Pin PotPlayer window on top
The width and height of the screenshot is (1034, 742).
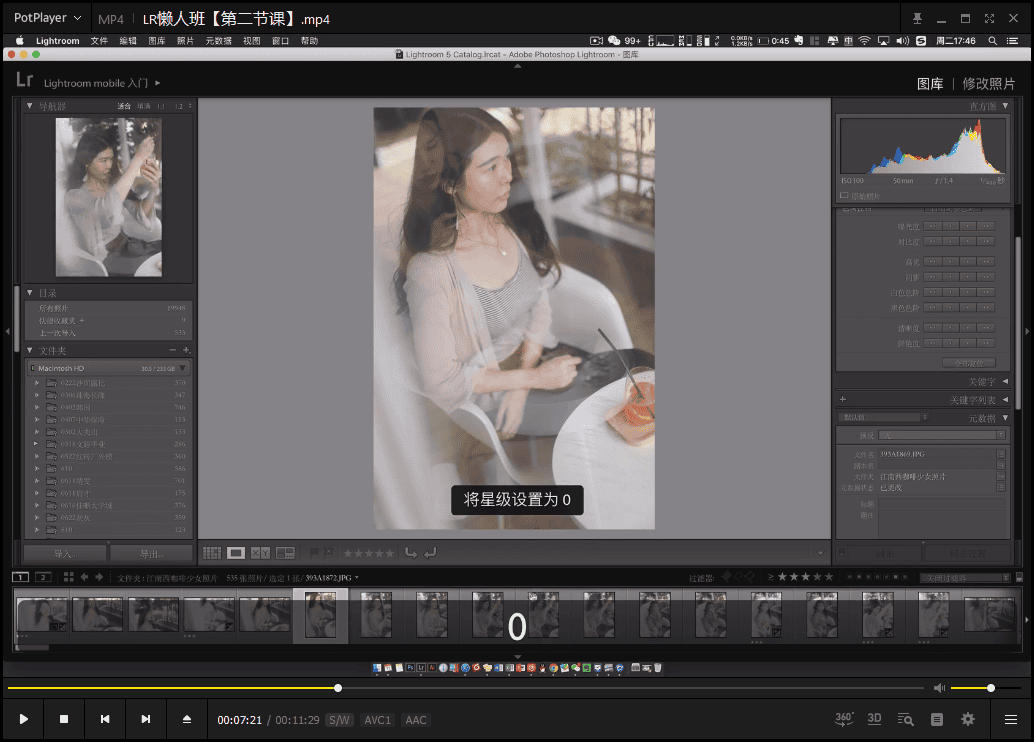(x=917, y=18)
